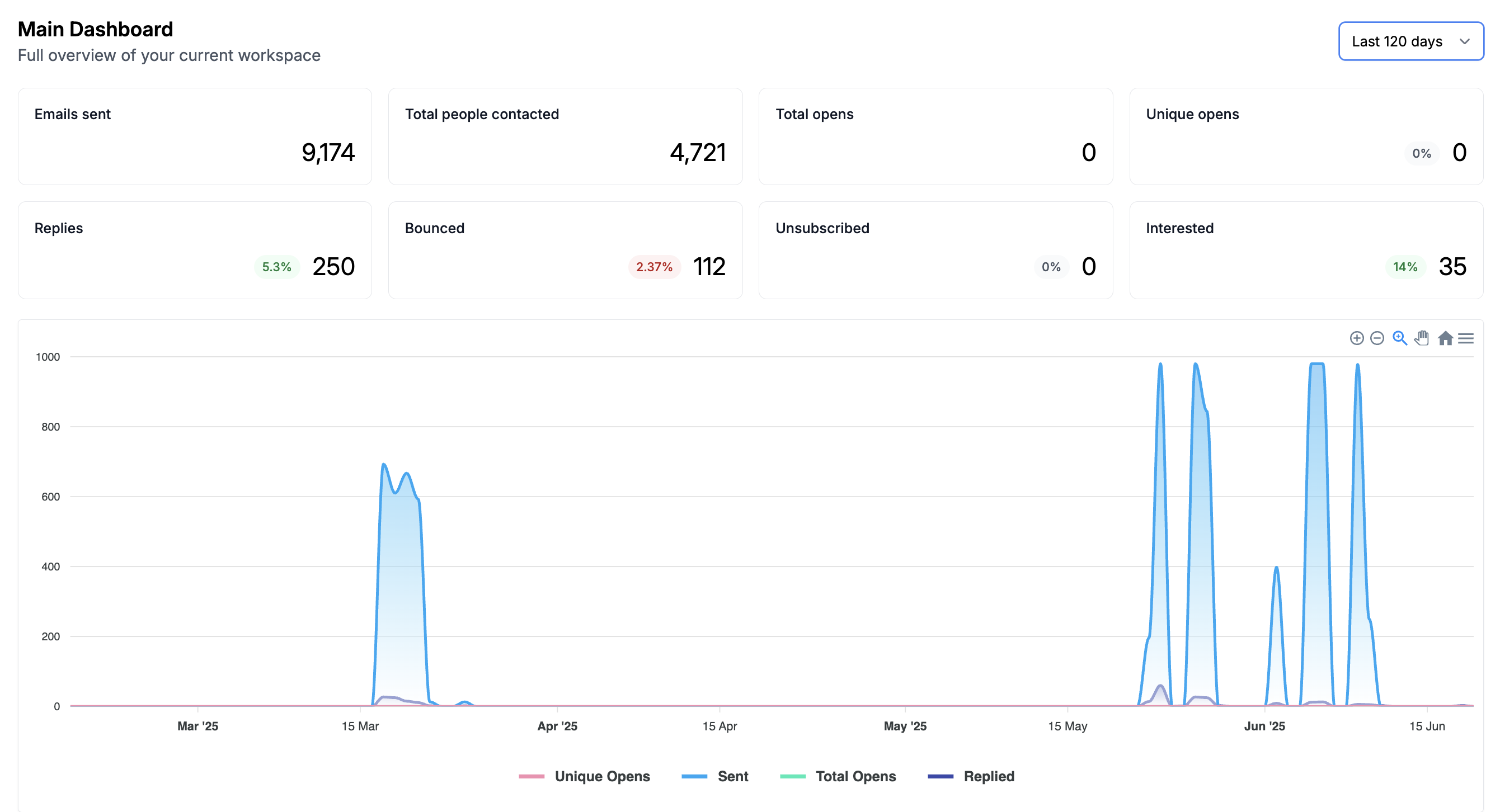Select the magnifier selection zoom tool
1500x812 pixels.
pos(1399,338)
